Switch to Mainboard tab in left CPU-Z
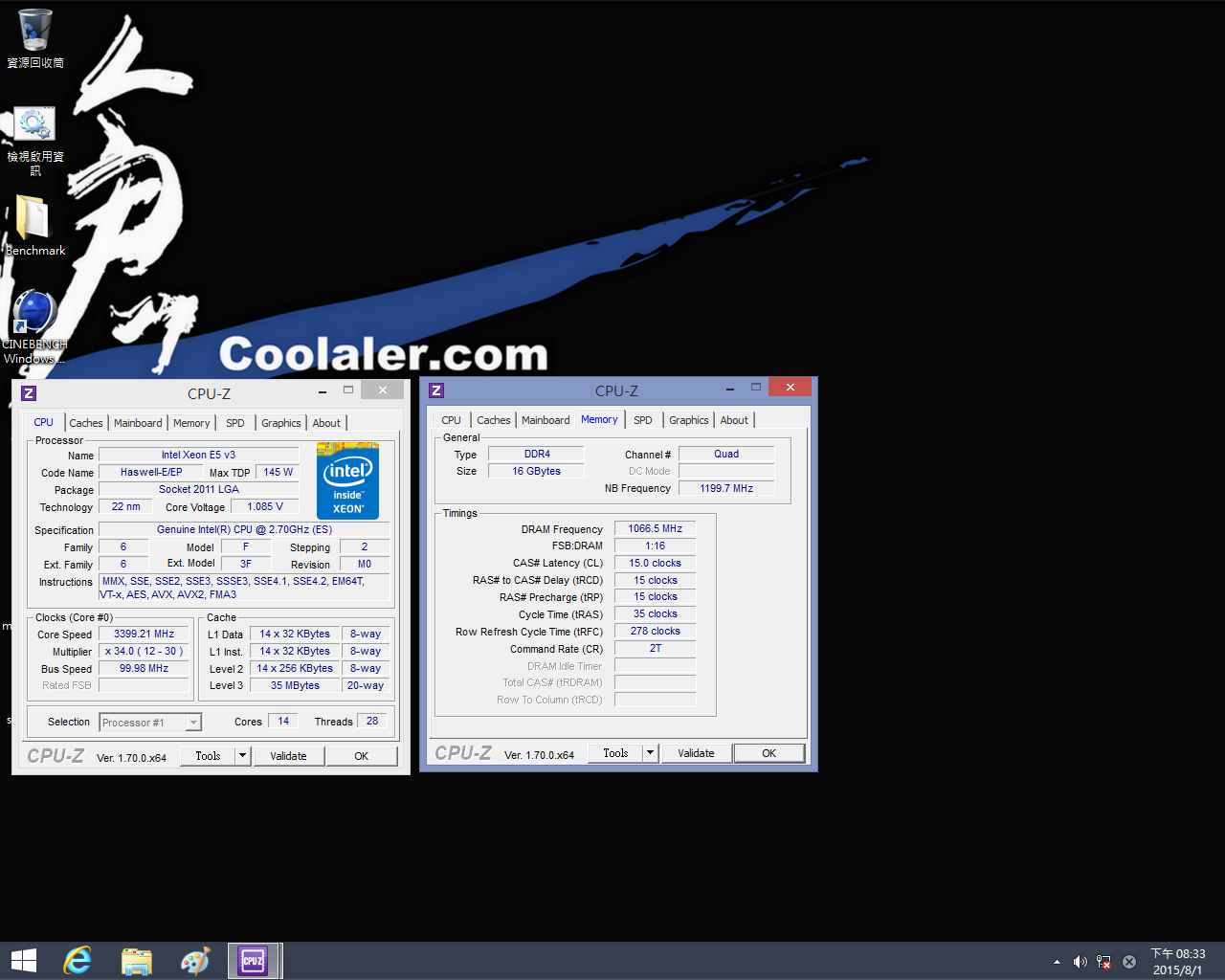The image size is (1225, 980). (x=138, y=423)
